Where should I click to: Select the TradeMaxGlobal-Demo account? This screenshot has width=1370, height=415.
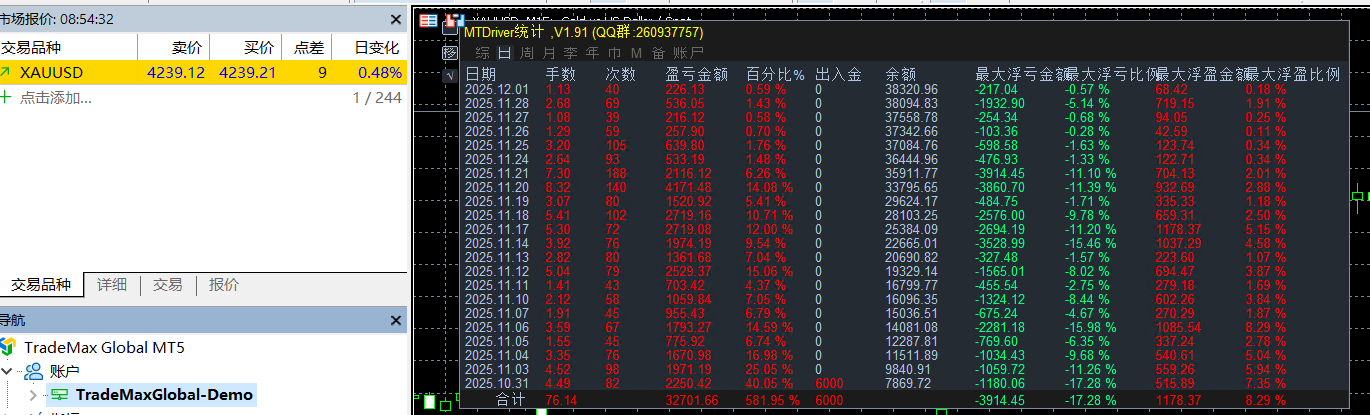point(164,395)
